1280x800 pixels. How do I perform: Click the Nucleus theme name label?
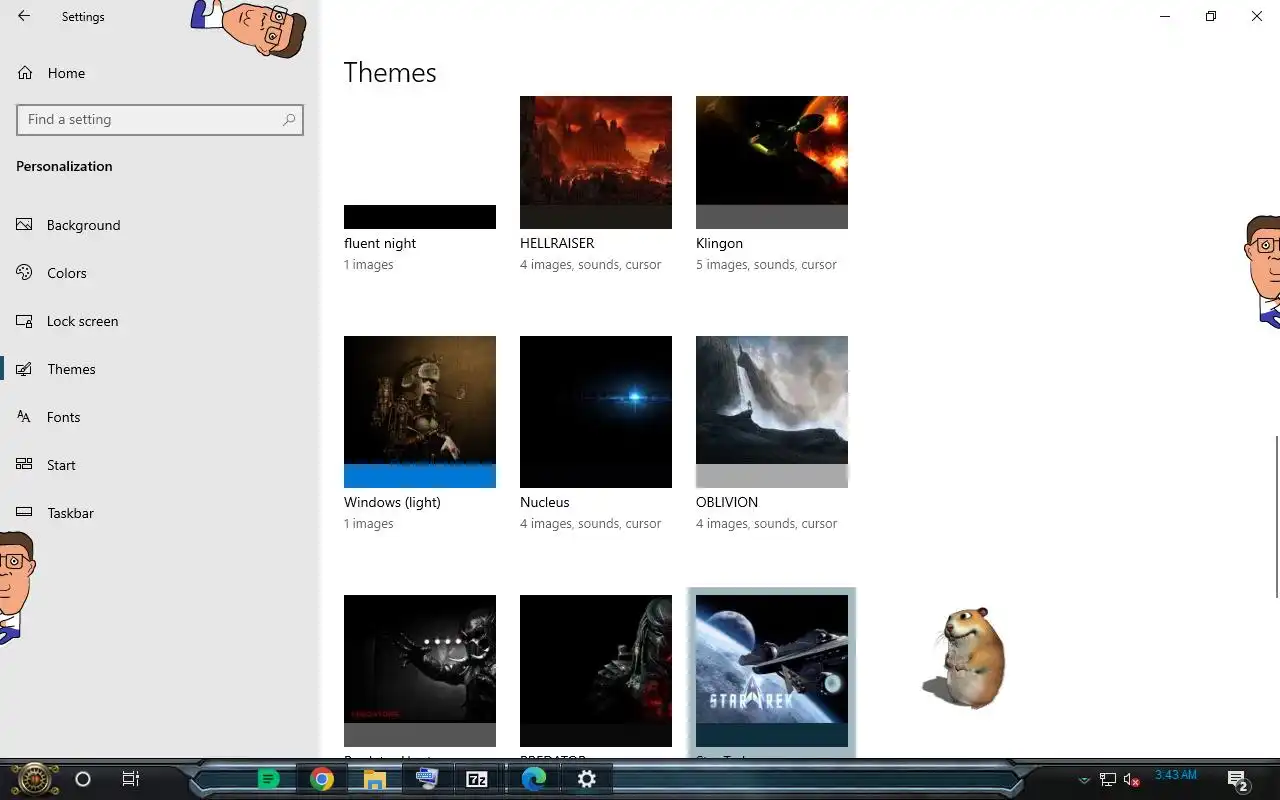click(x=545, y=502)
